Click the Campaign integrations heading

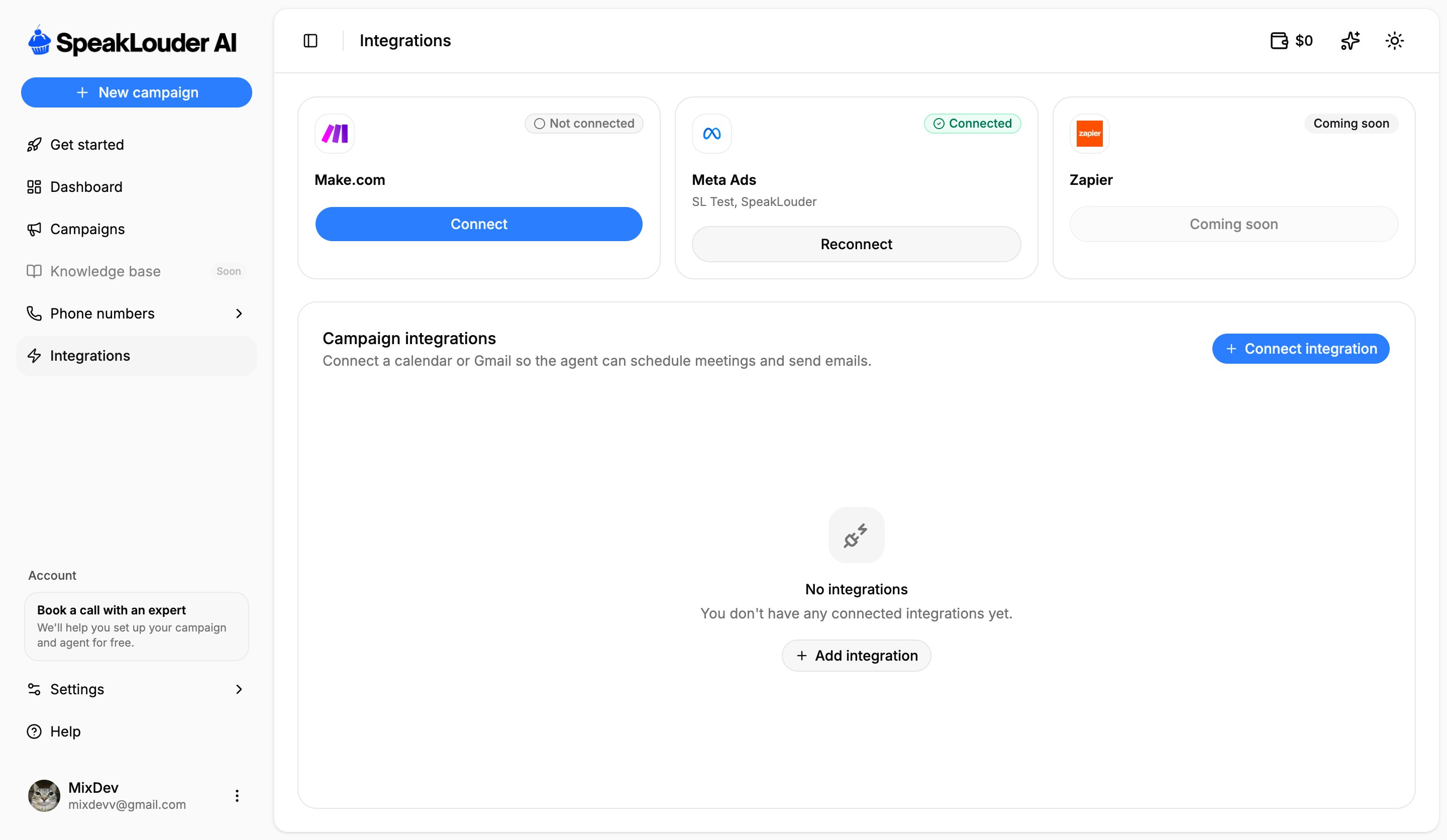tap(409, 338)
